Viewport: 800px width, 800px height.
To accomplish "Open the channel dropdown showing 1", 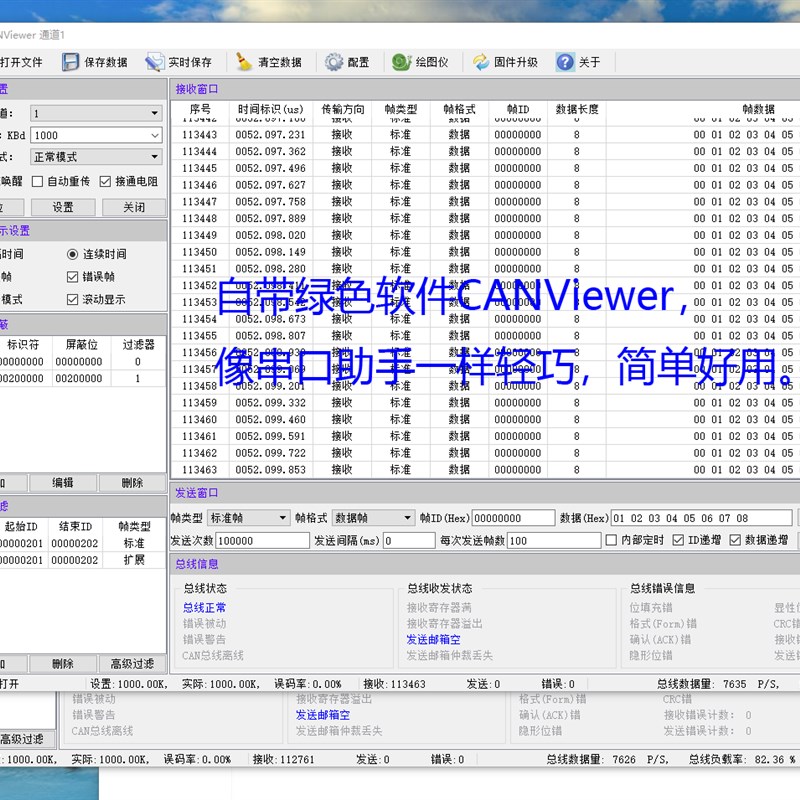I will tap(96, 113).
